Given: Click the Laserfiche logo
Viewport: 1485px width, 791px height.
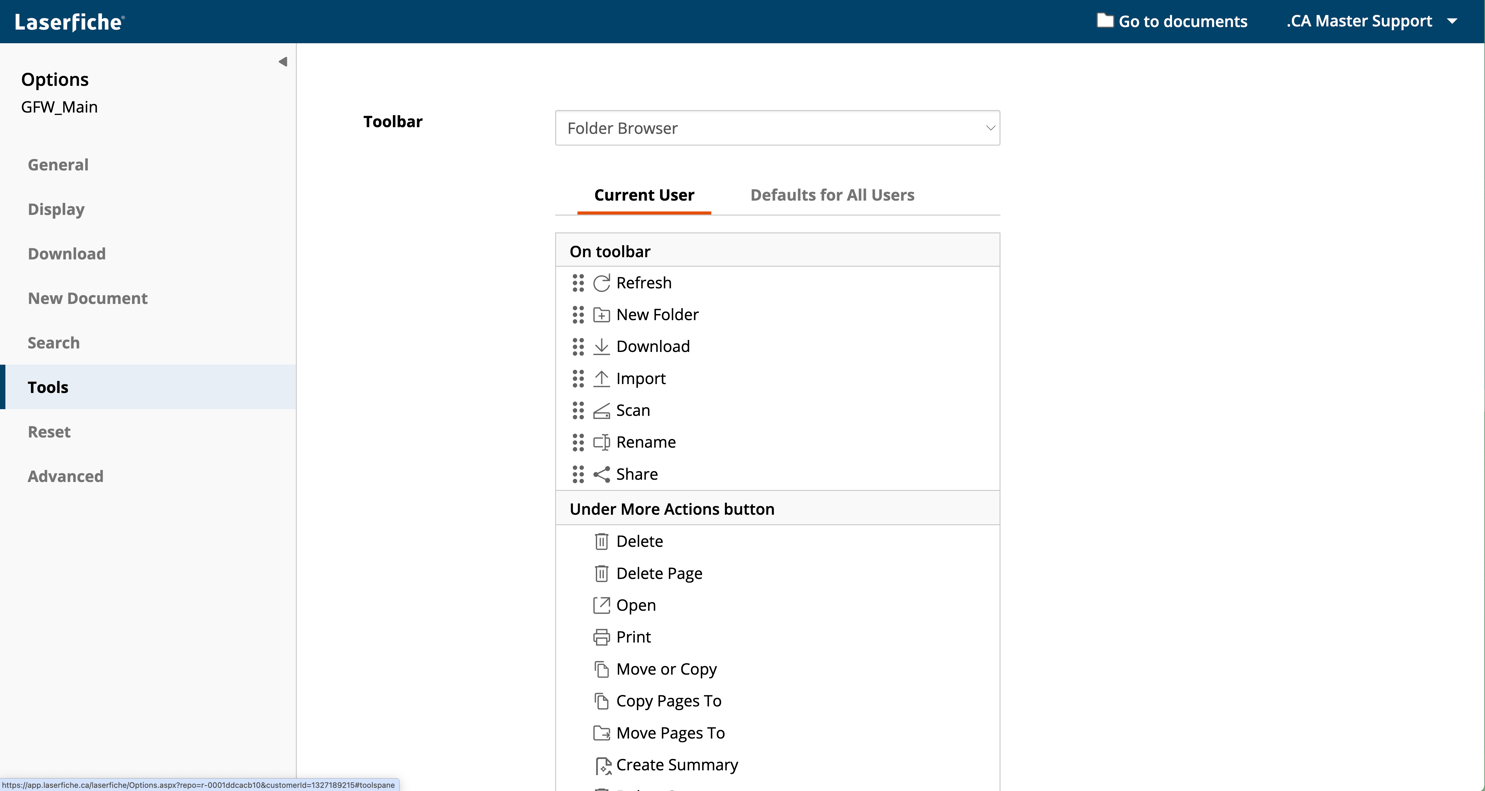Looking at the screenshot, I should pos(69,21).
